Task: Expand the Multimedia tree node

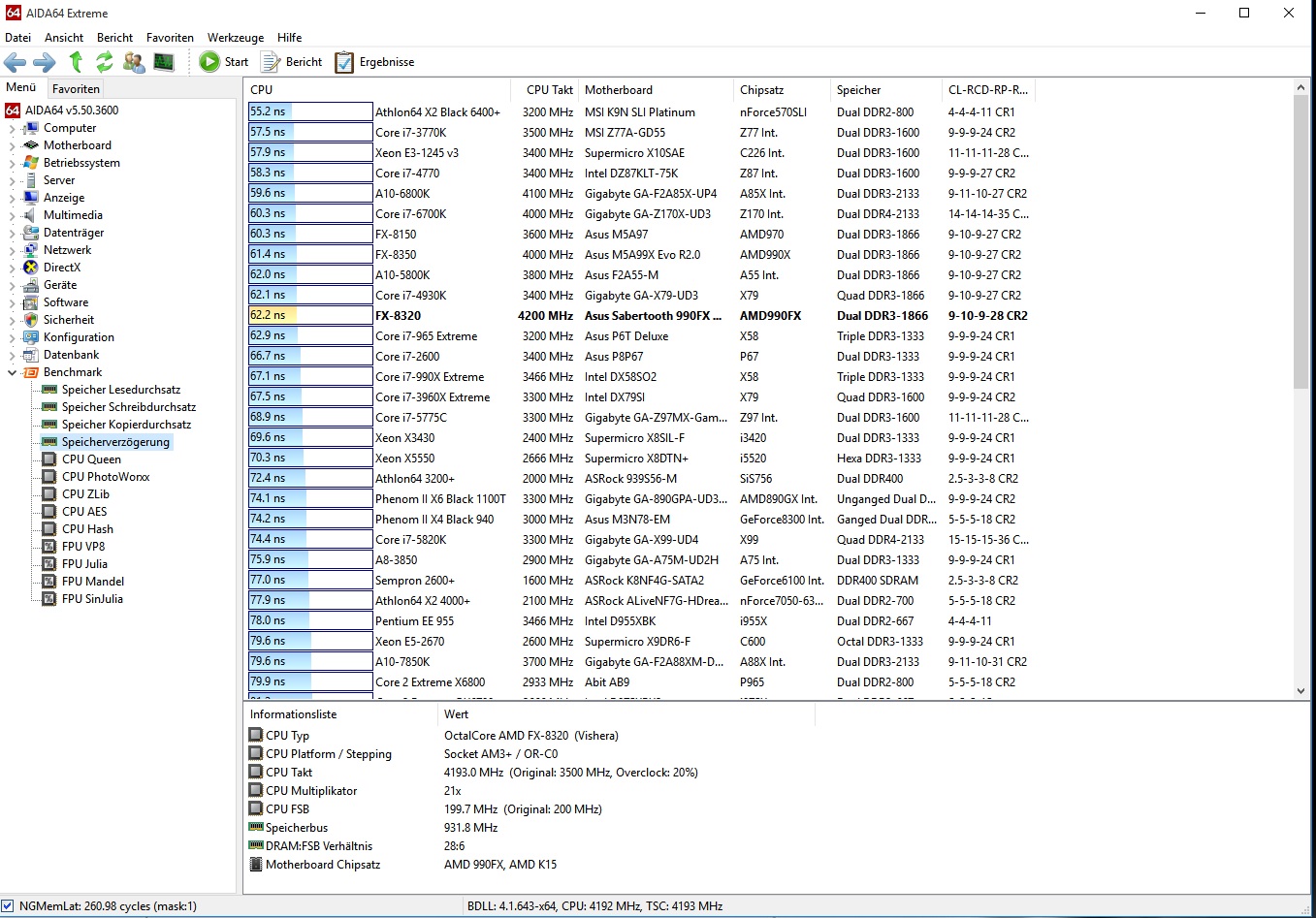Action: click(x=12, y=215)
